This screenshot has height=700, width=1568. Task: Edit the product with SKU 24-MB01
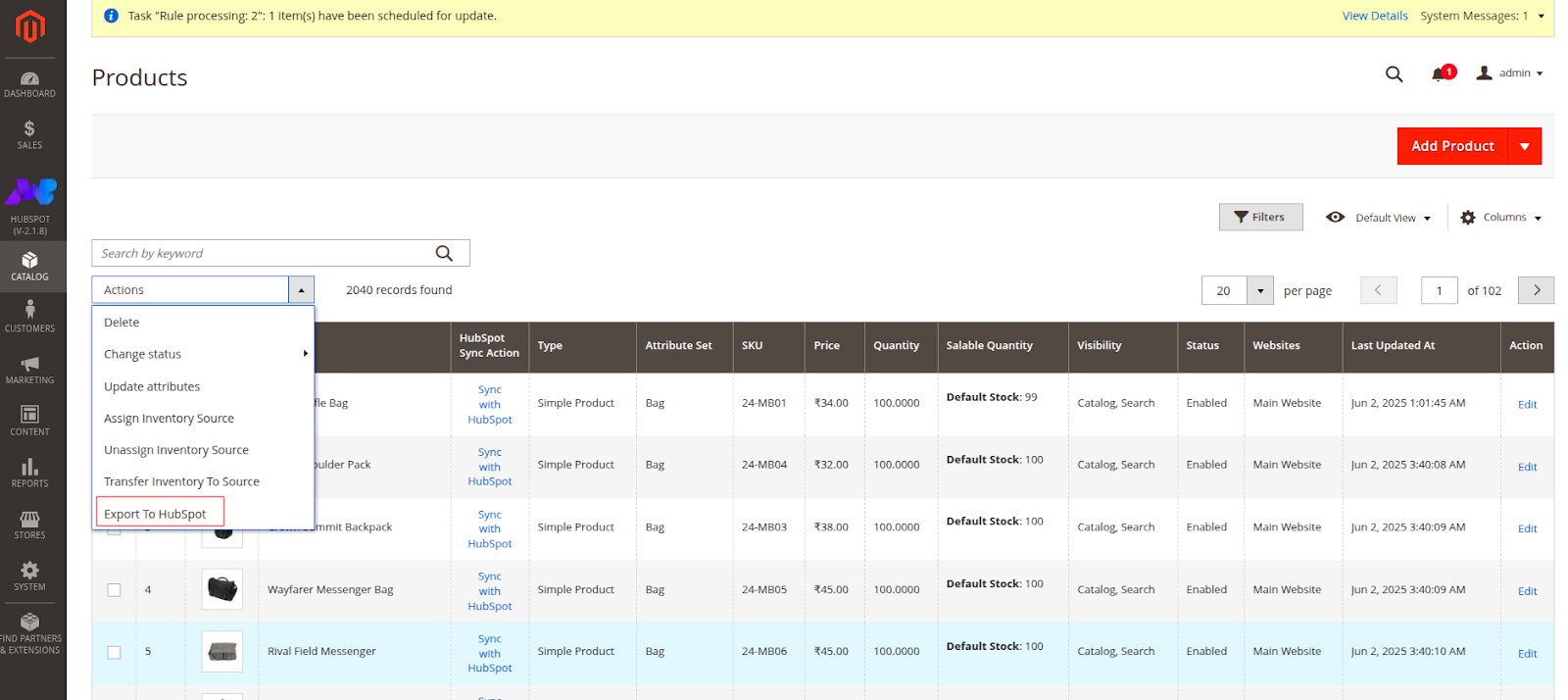pos(1527,405)
